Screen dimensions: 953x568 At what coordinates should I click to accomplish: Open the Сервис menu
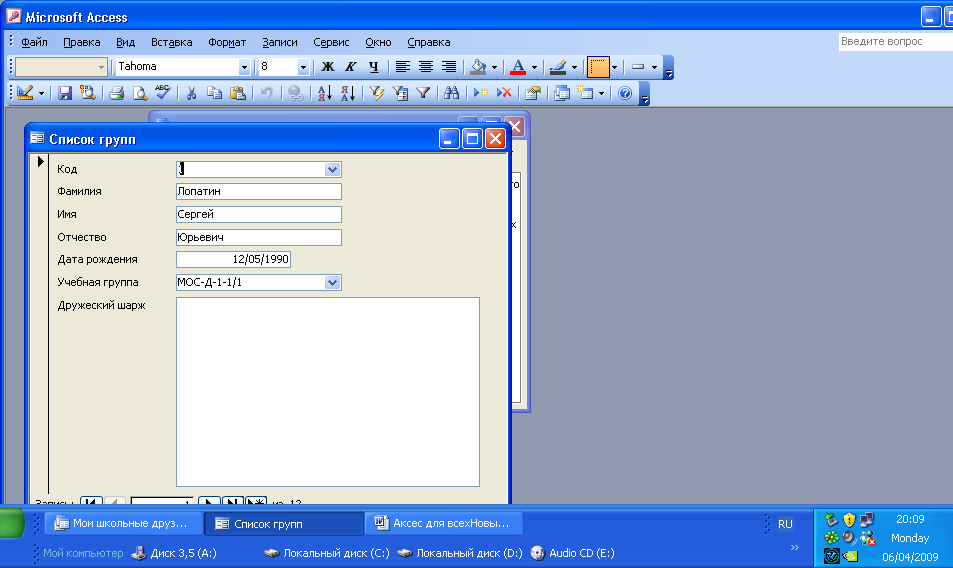tap(331, 43)
